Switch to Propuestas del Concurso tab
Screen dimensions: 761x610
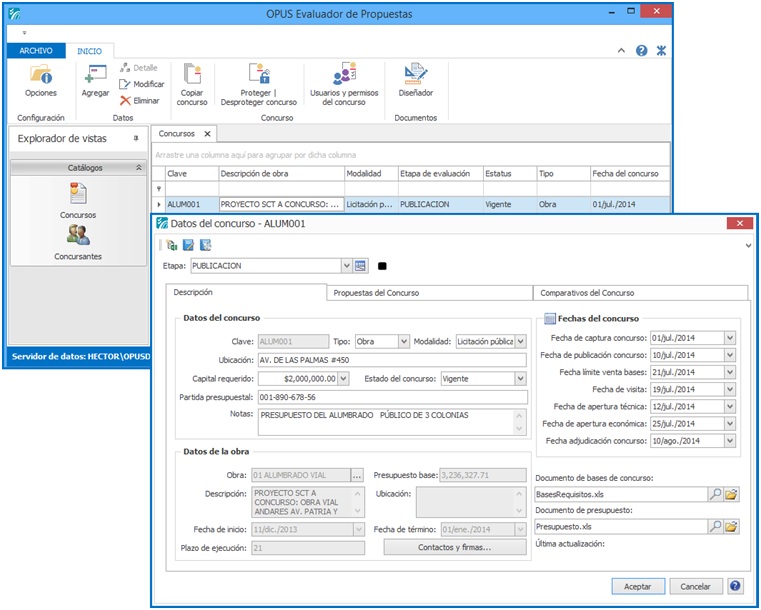[430, 293]
